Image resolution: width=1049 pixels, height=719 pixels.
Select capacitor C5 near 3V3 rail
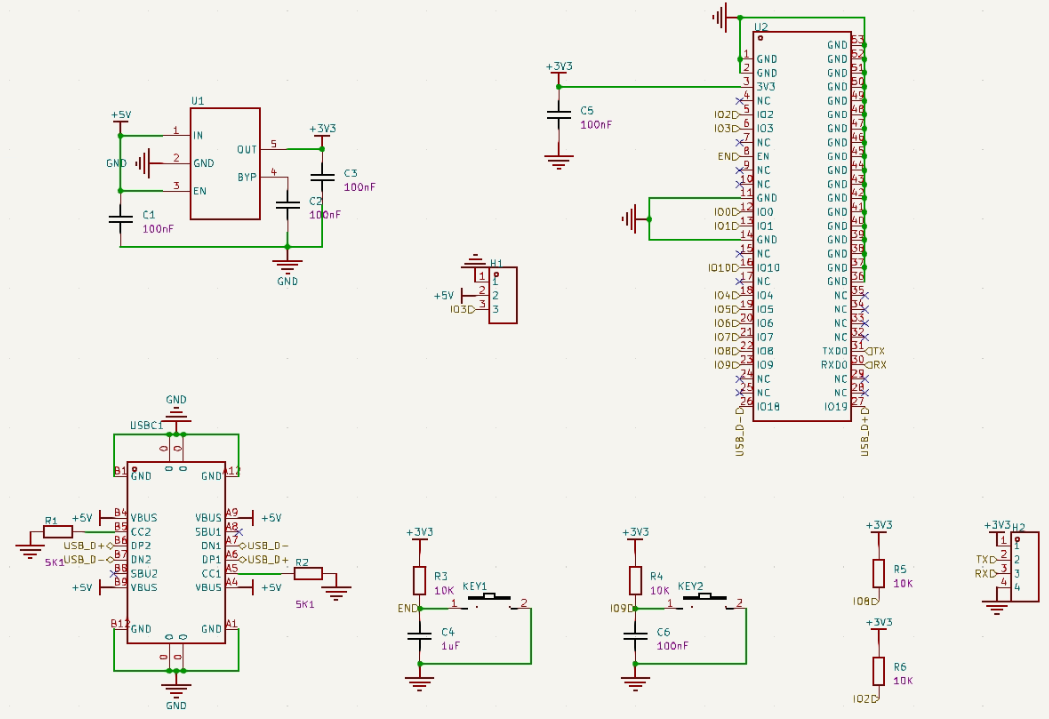pyautogui.click(x=559, y=115)
